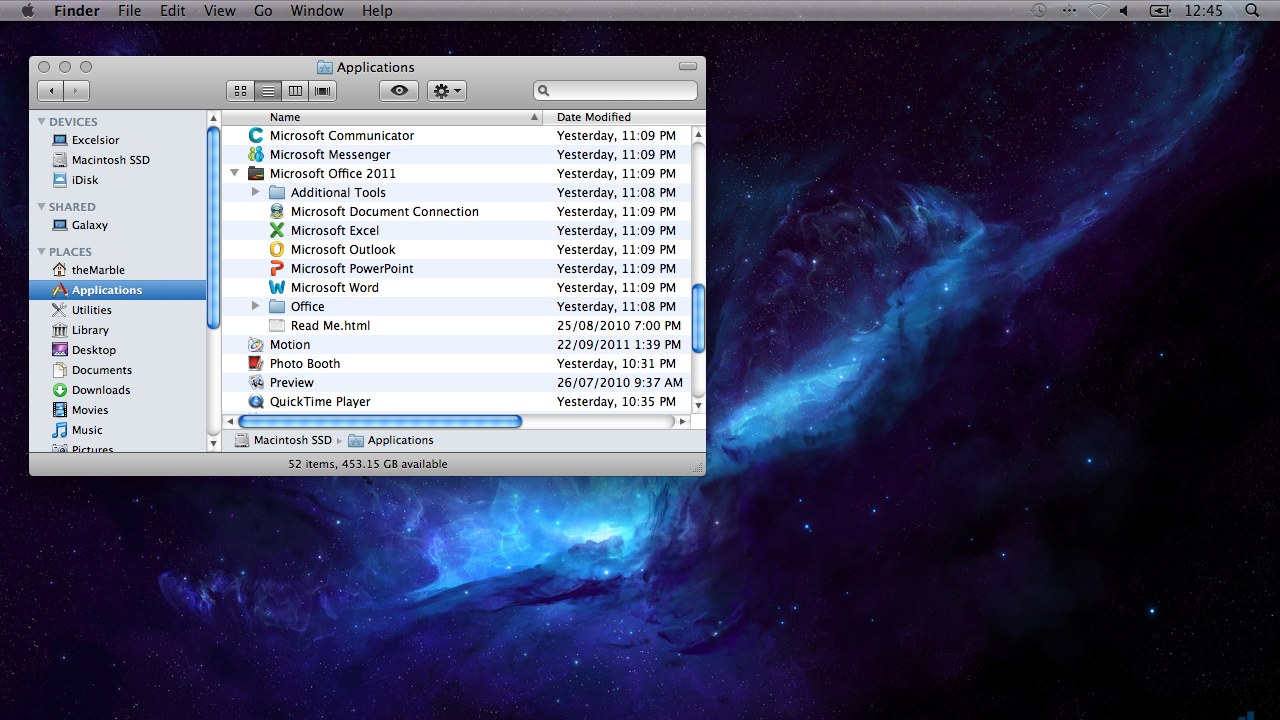The height and width of the screenshot is (720, 1280).
Task: Open Spotlight search in the menu bar
Action: pos(1253,11)
